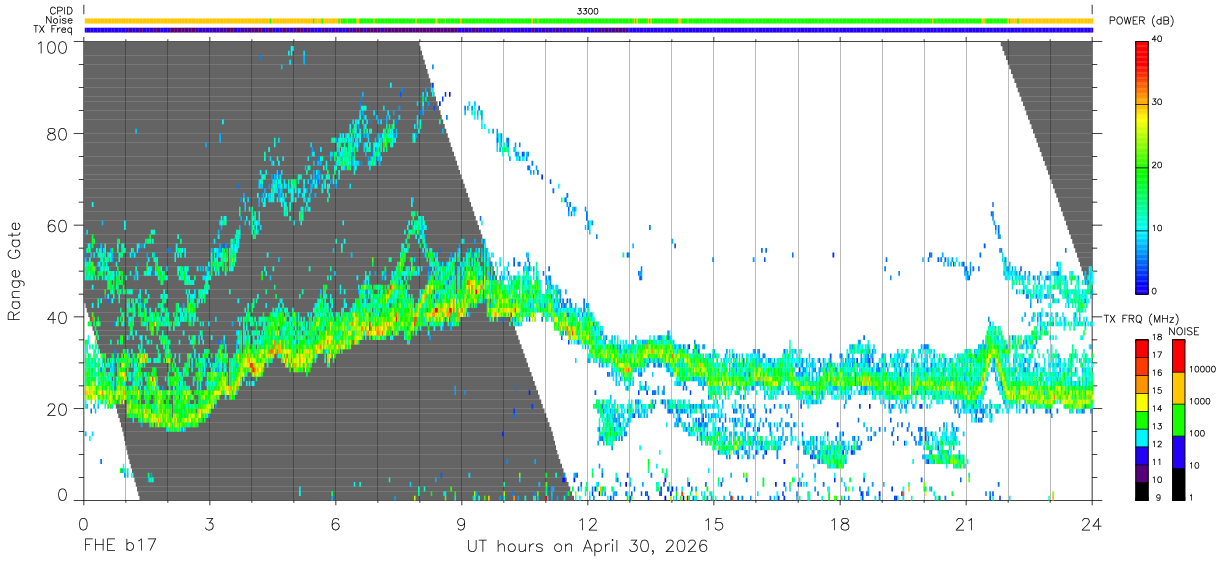Click the x-axis tick label '15'
1228x567 pixels.
pos(714,524)
